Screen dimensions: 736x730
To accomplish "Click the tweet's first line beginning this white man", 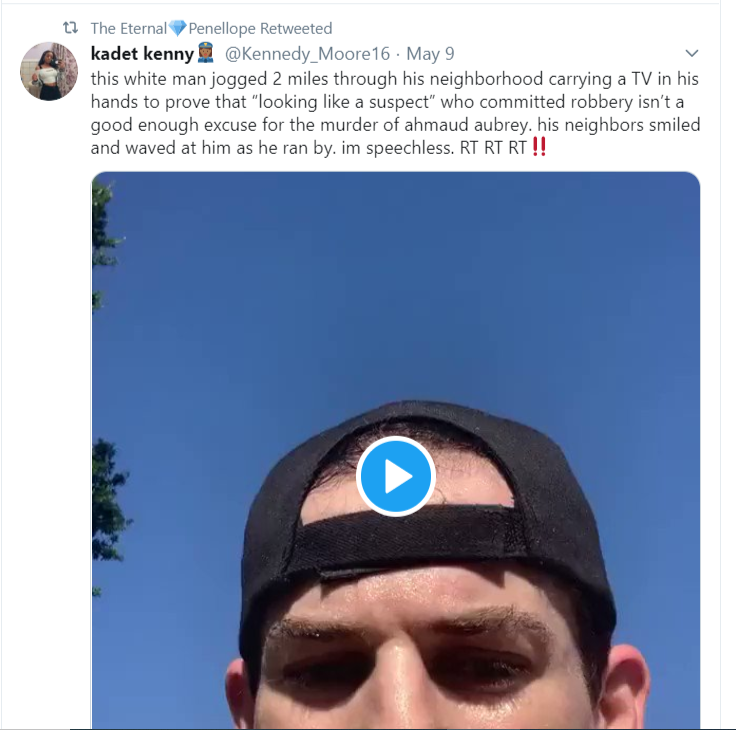I will (x=395, y=79).
